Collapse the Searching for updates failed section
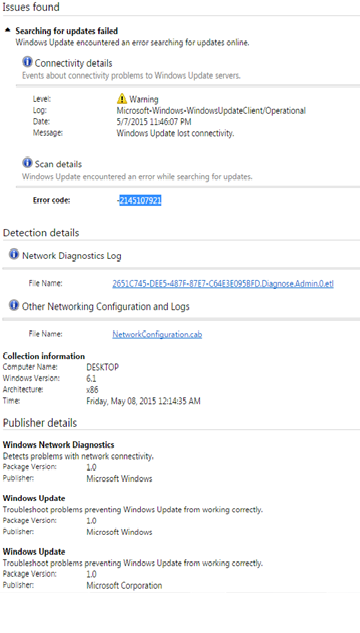The width and height of the screenshot is (360, 633). click(x=7, y=30)
